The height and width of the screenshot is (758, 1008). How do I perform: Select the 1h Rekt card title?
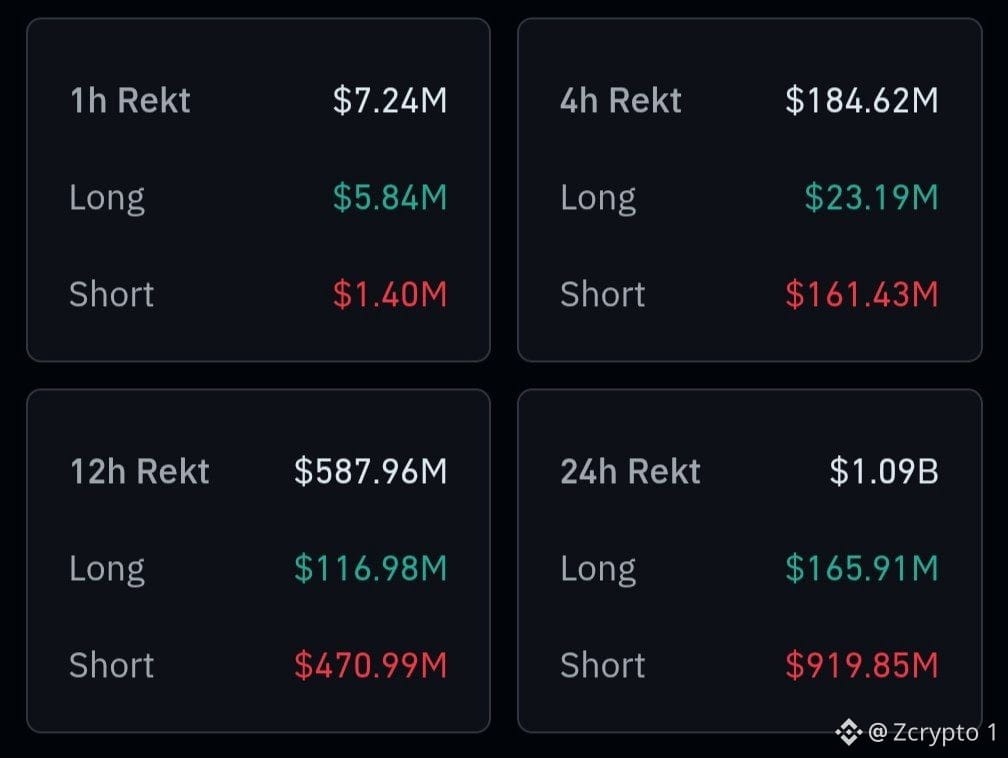(x=130, y=101)
